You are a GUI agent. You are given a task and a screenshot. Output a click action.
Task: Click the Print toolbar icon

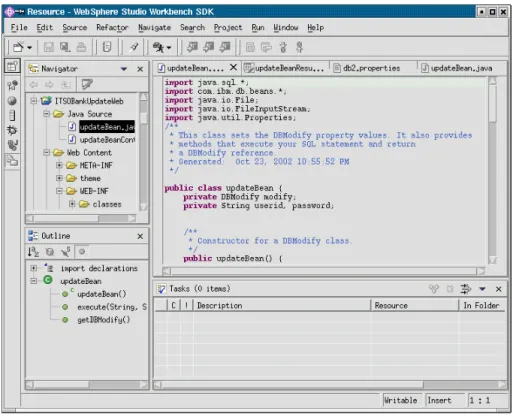[81, 47]
